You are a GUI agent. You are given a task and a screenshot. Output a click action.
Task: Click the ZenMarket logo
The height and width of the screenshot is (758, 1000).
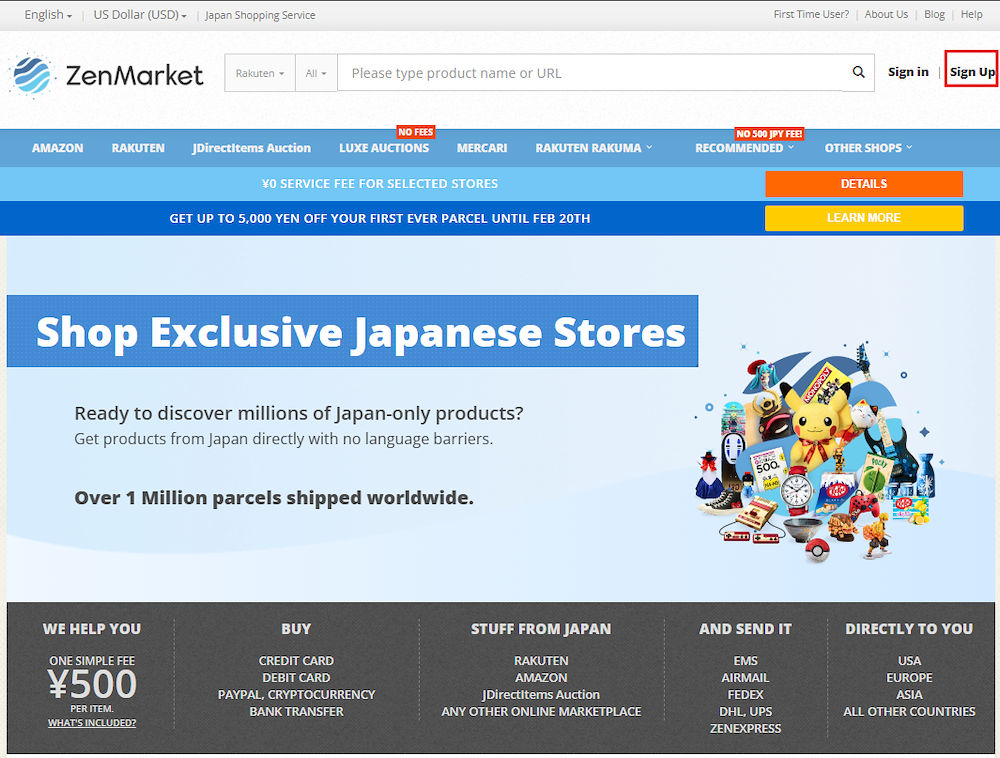click(107, 75)
